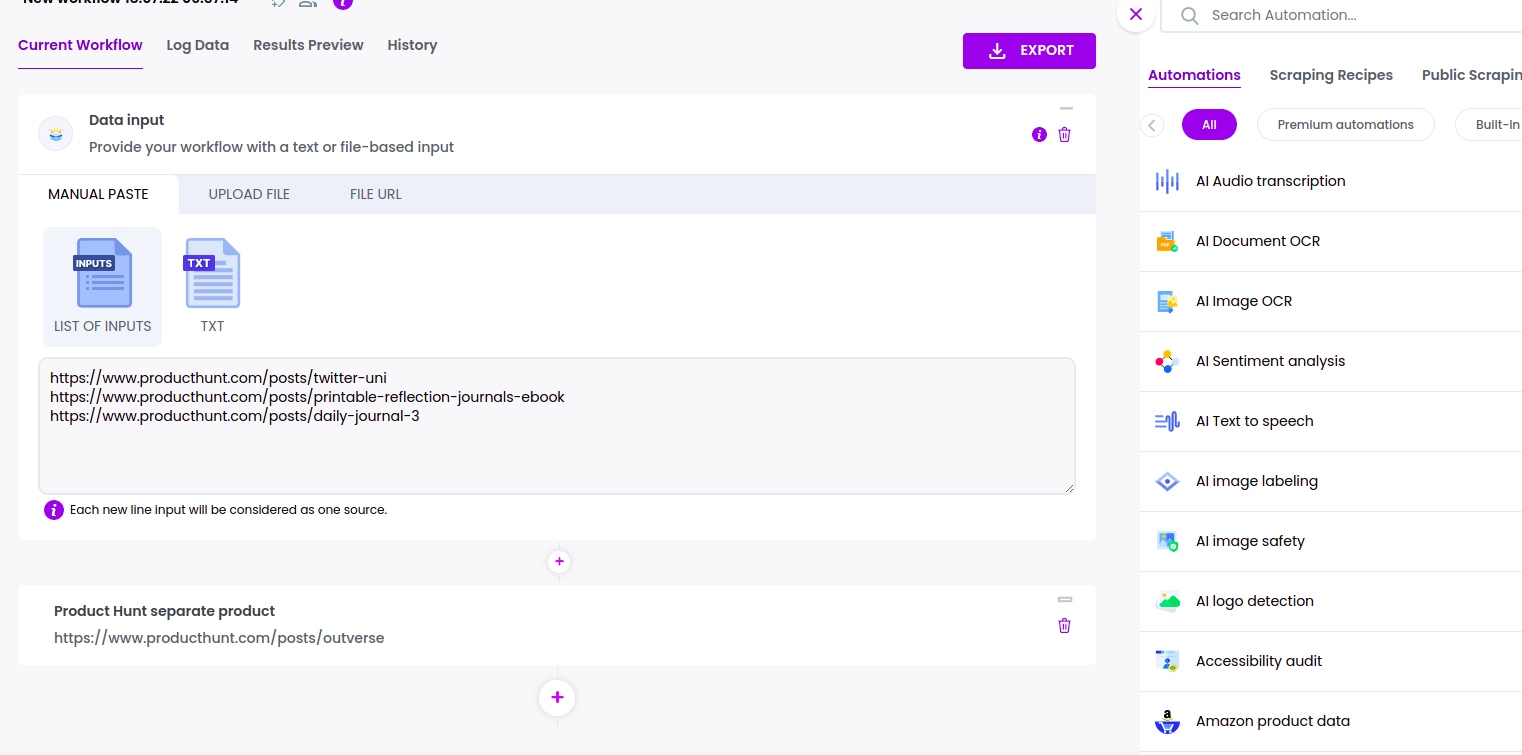Click the EXPORT button

point(1029,50)
